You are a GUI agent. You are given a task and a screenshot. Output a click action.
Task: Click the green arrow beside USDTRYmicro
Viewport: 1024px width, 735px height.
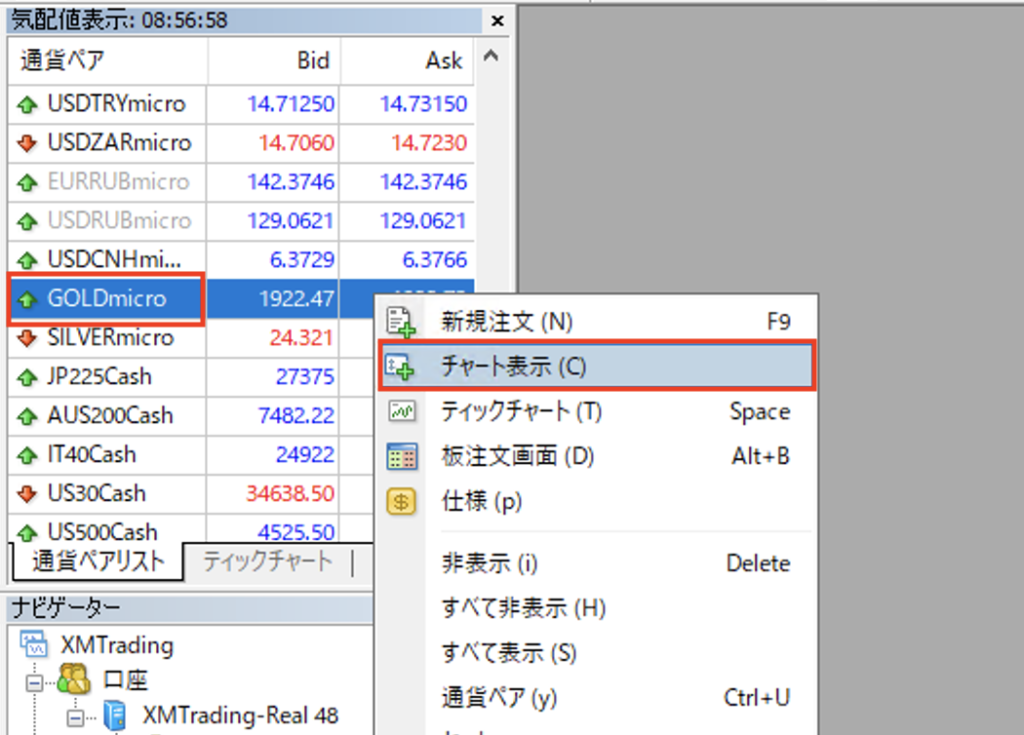[28, 104]
